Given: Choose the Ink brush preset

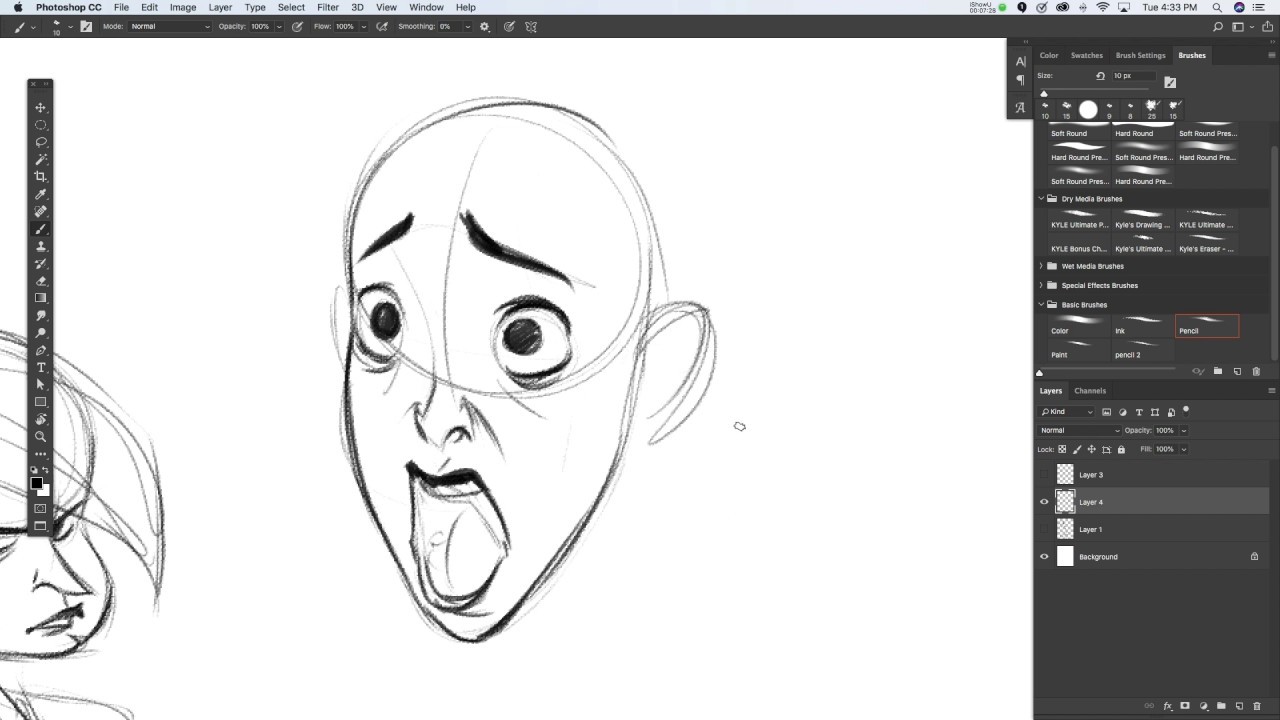Looking at the screenshot, I should click(1142, 326).
